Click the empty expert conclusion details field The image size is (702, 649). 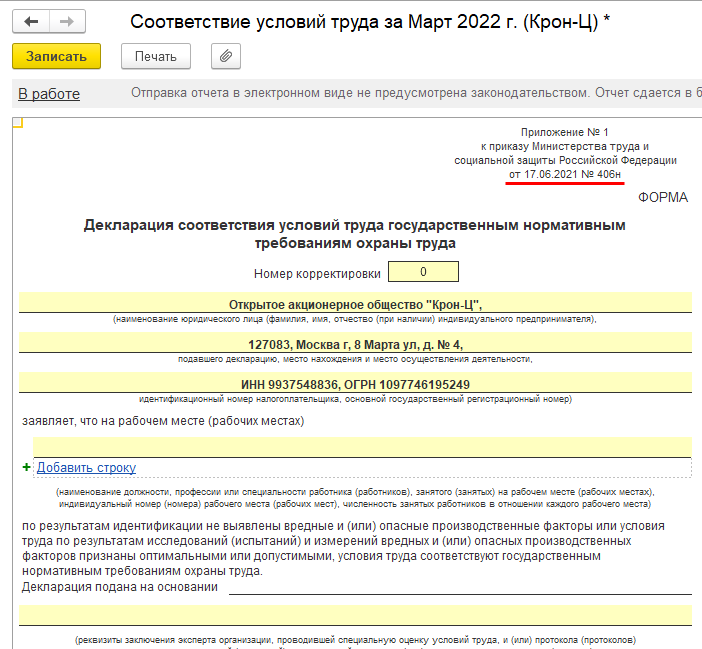(355, 615)
